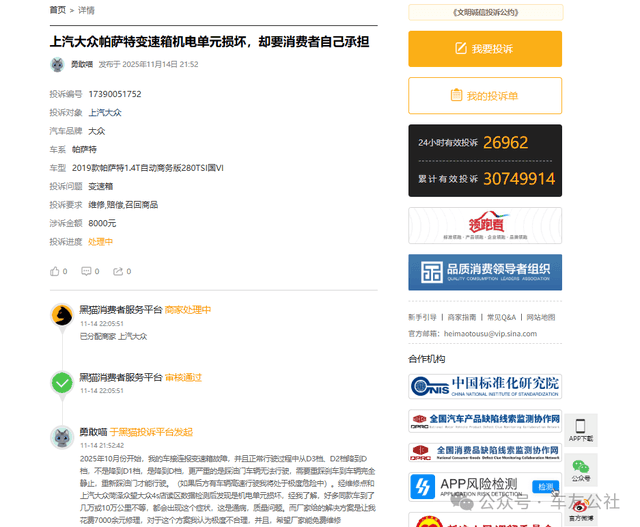Open comments via the speech bubble icon
Viewport: 640px width, 527px height.
[86, 271]
